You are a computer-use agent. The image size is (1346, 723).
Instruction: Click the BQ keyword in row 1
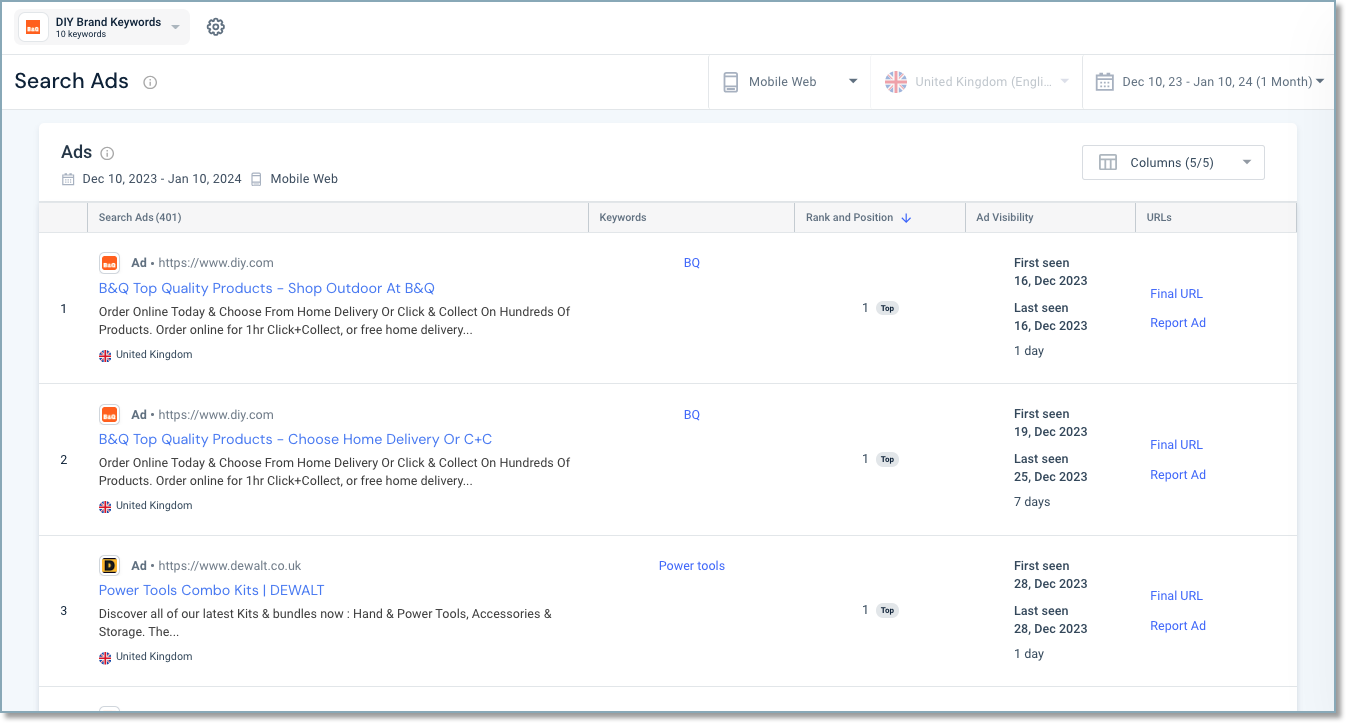692,263
